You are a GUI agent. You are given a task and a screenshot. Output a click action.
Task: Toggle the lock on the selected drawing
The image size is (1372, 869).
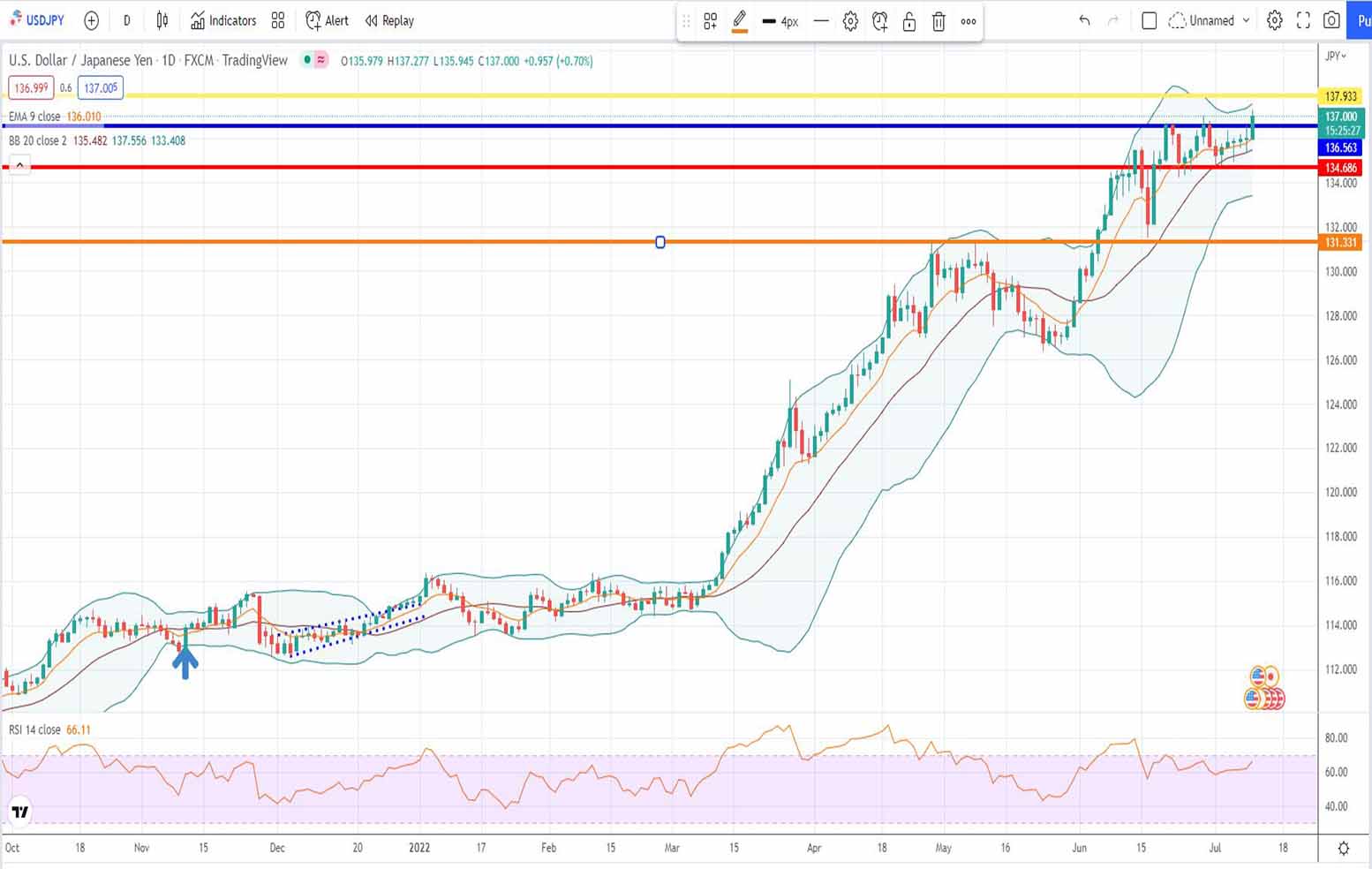coord(909,22)
